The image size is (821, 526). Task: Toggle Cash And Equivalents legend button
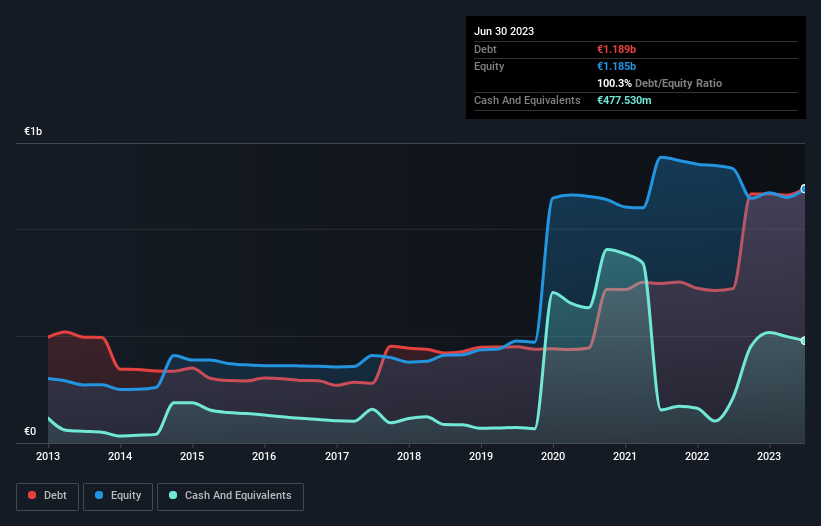230,496
